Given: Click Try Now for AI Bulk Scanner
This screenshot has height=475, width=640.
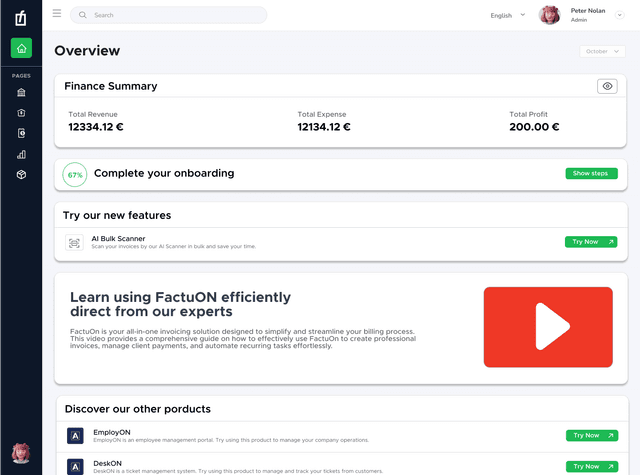Looking at the screenshot, I should (591, 242).
